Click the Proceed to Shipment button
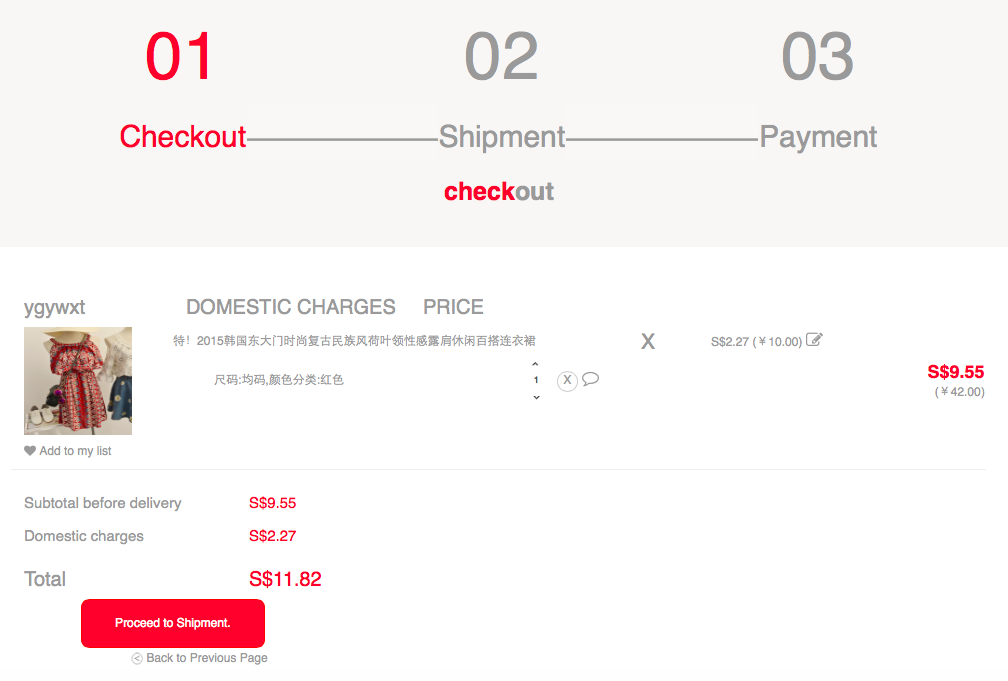1008x681 pixels. 173,623
